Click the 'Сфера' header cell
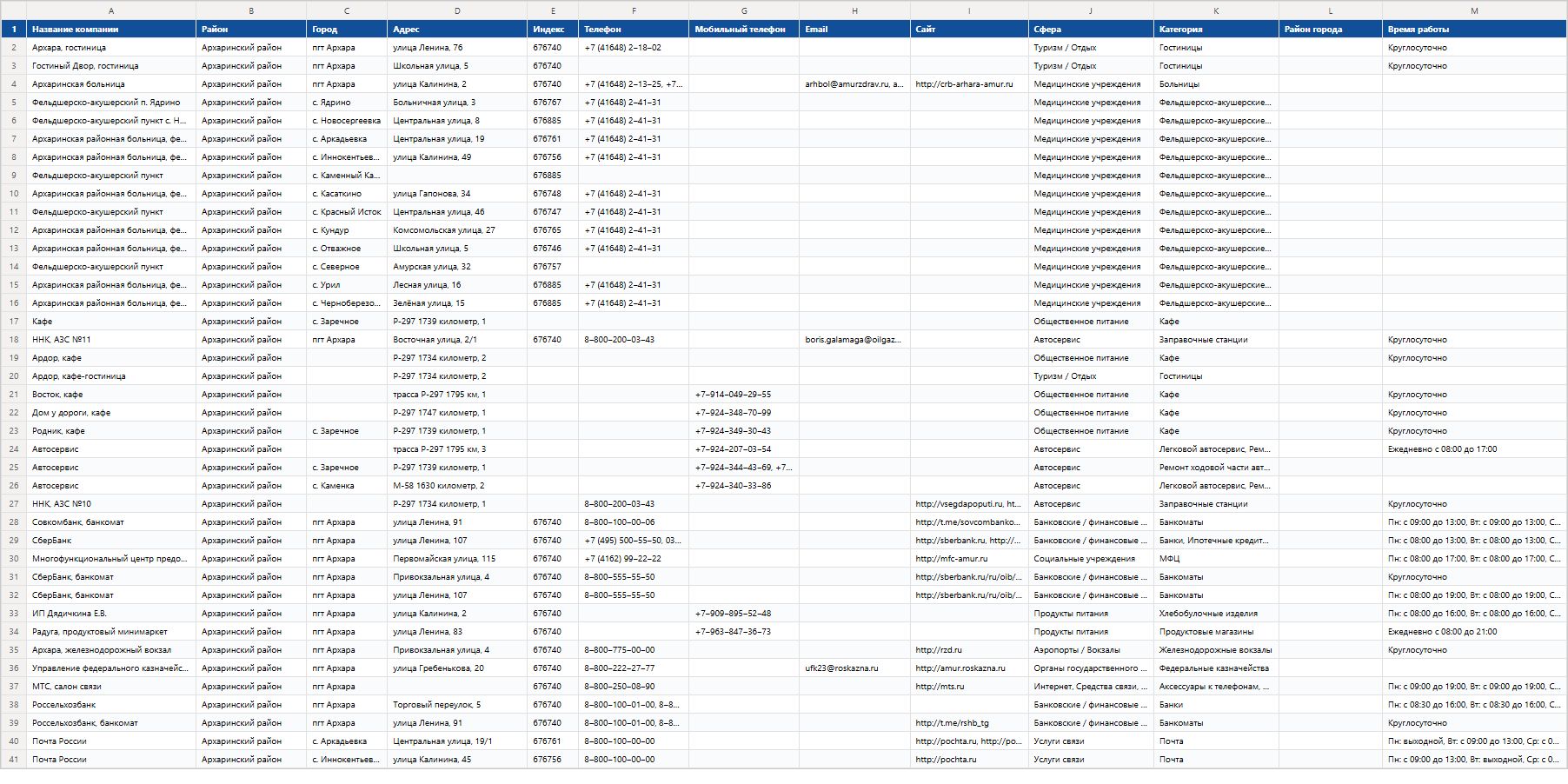1568x784 pixels. click(1091, 30)
